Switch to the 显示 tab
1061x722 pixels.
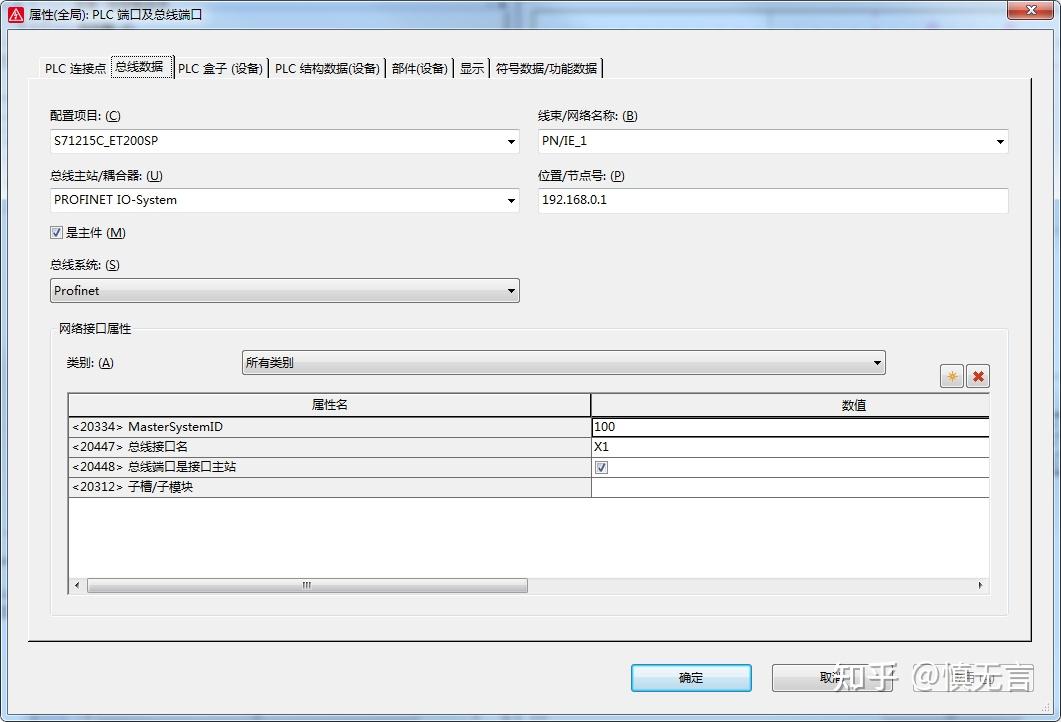[x=472, y=68]
